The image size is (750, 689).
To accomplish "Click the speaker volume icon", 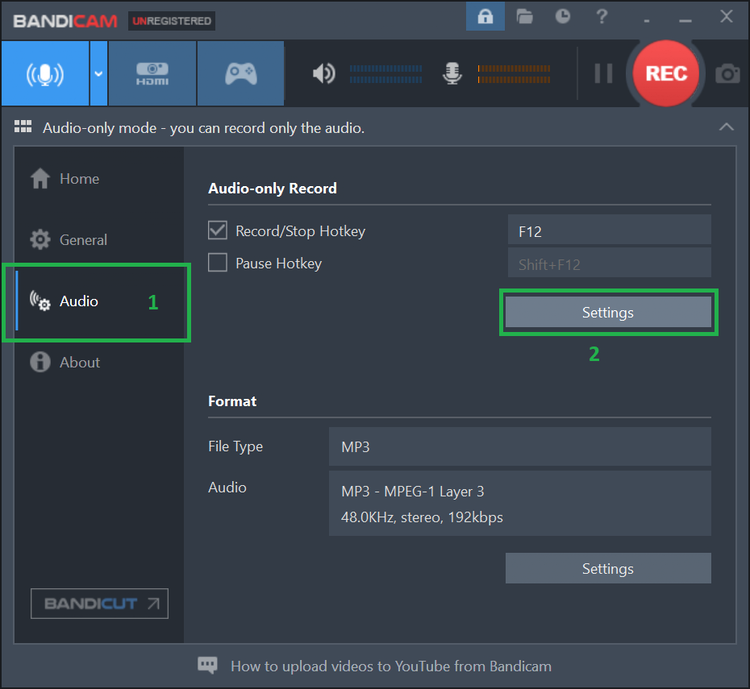I will (324, 74).
